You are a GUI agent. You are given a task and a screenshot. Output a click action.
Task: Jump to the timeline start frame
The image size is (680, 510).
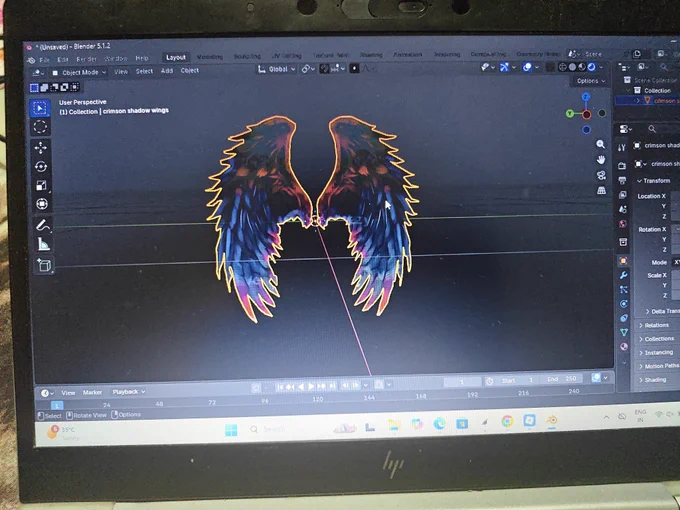coord(280,386)
